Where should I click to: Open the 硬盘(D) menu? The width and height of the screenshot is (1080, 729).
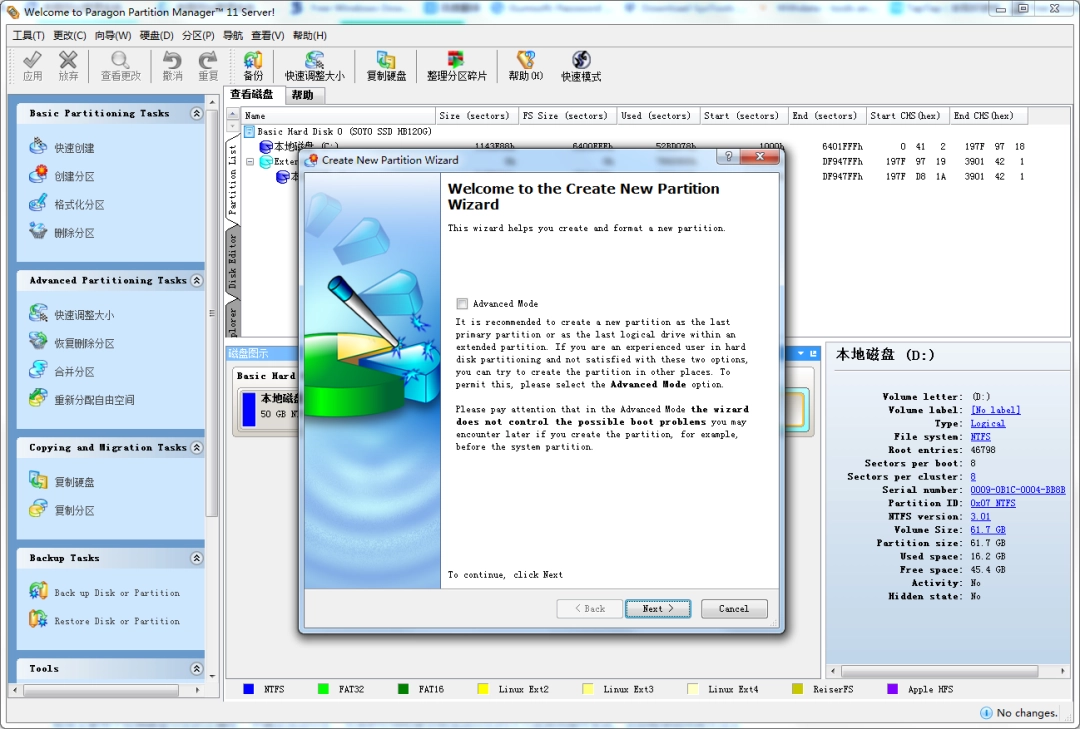point(156,35)
